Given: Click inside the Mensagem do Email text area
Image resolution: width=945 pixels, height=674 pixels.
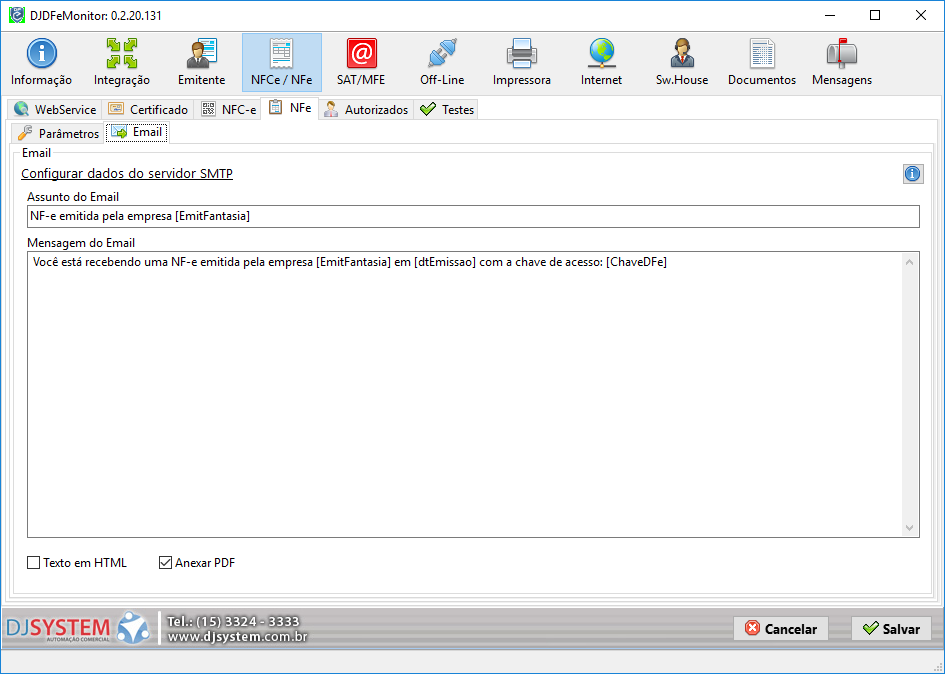Looking at the screenshot, I should 464,394.
